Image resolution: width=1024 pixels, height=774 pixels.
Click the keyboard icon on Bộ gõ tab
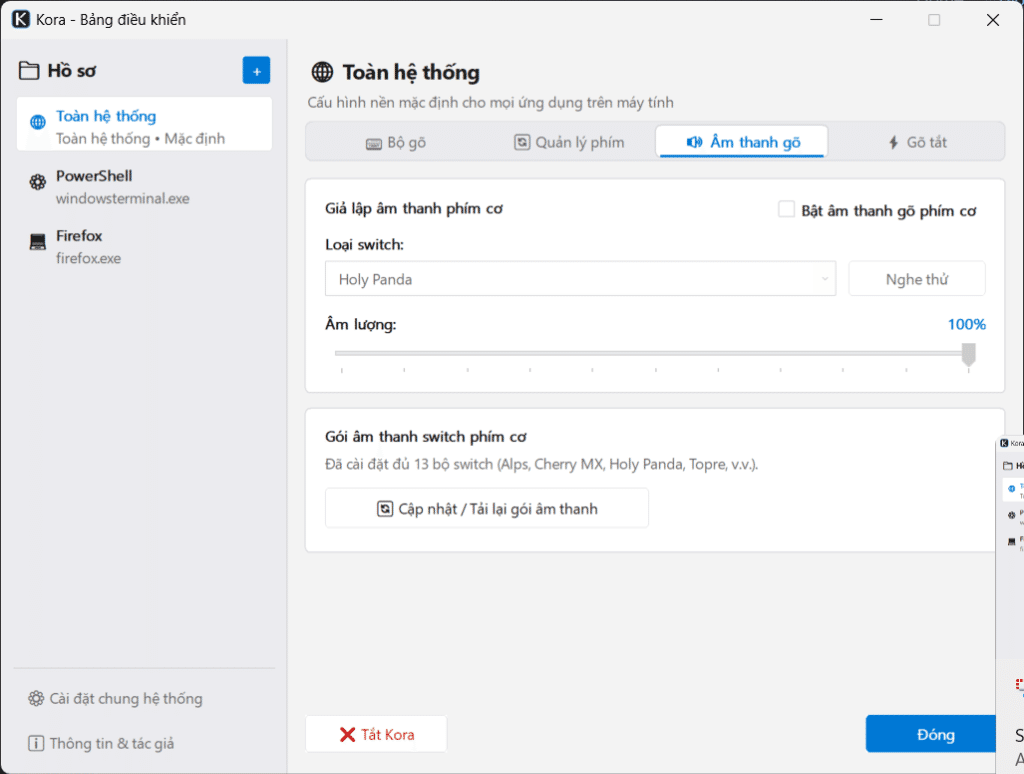tap(374, 144)
